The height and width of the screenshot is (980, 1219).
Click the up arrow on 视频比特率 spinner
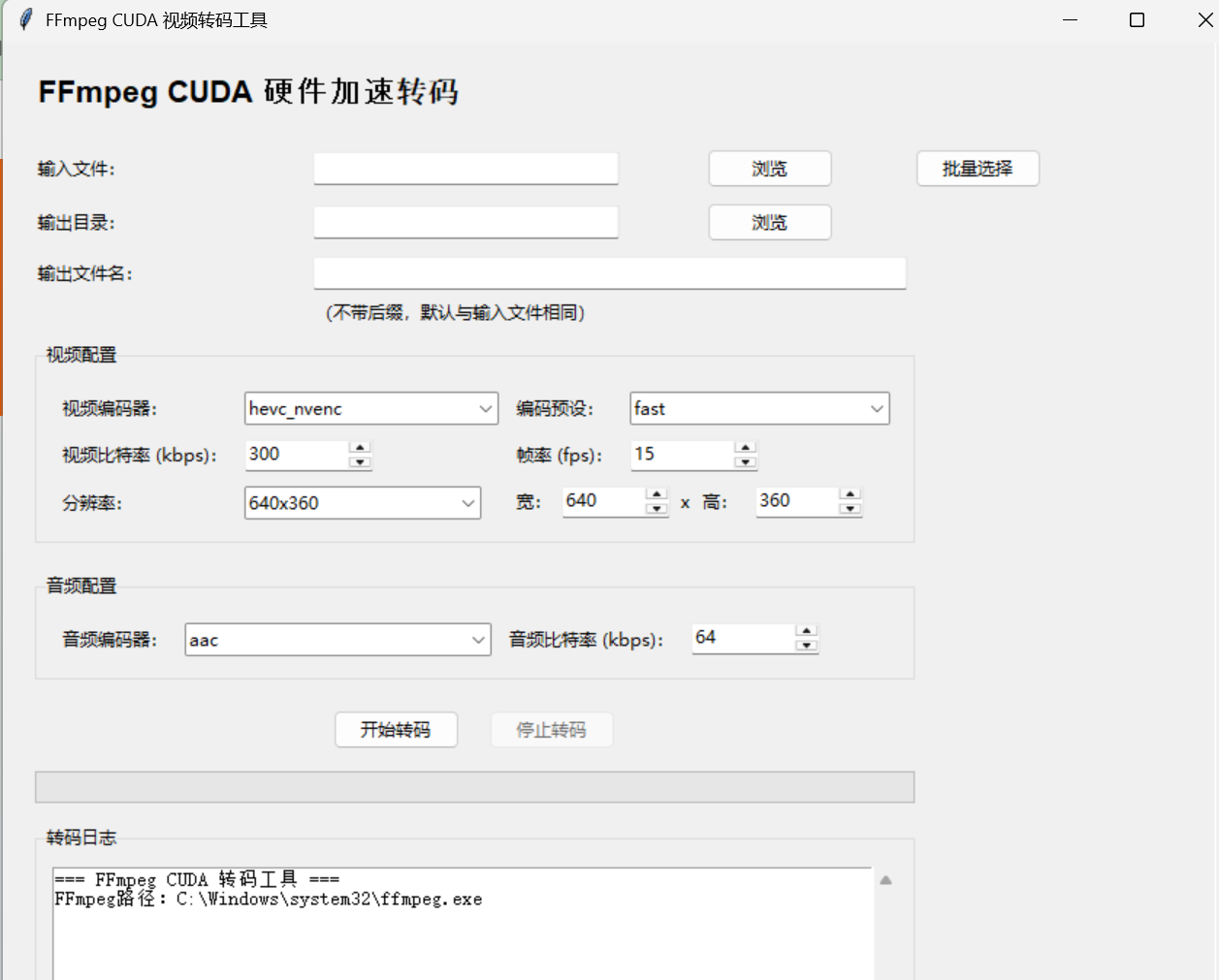click(x=360, y=448)
